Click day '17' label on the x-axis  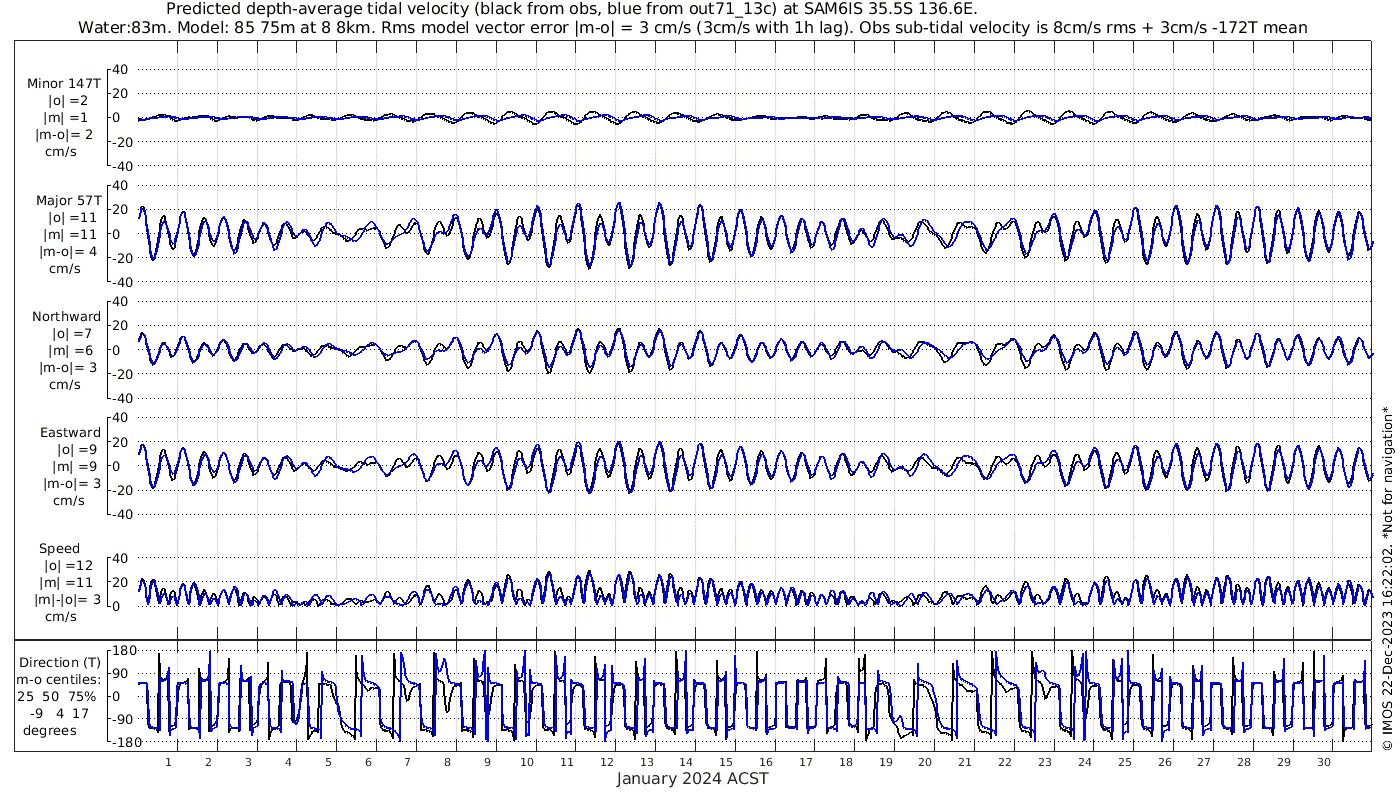coord(806,762)
